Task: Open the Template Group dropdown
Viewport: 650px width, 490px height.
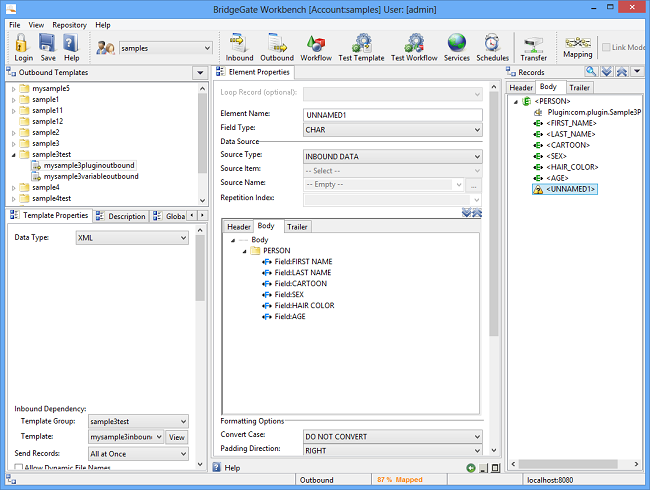Action: click(x=138, y=422)
